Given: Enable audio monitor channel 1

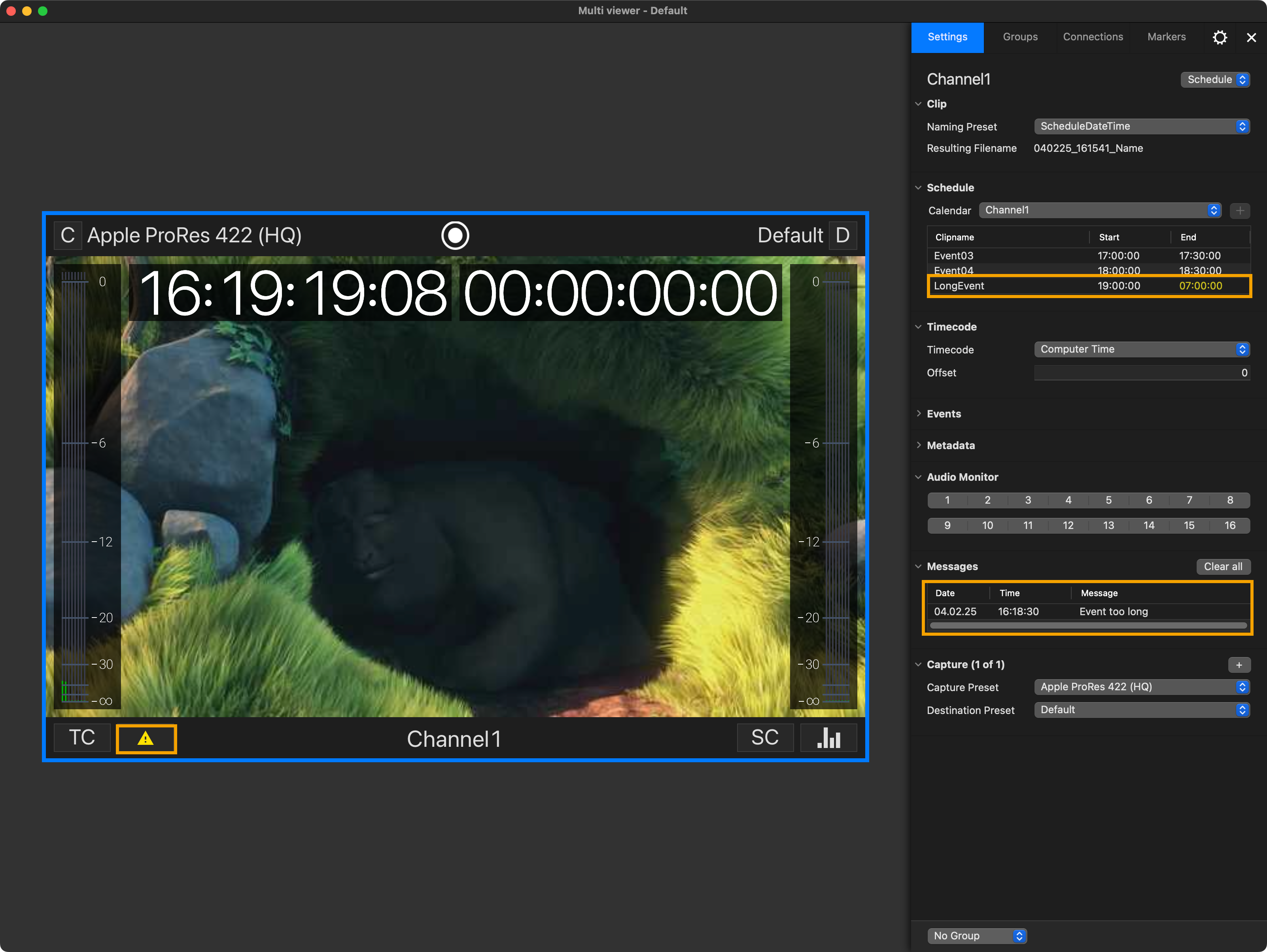Looking at the screenshot, I should (947, 500).
